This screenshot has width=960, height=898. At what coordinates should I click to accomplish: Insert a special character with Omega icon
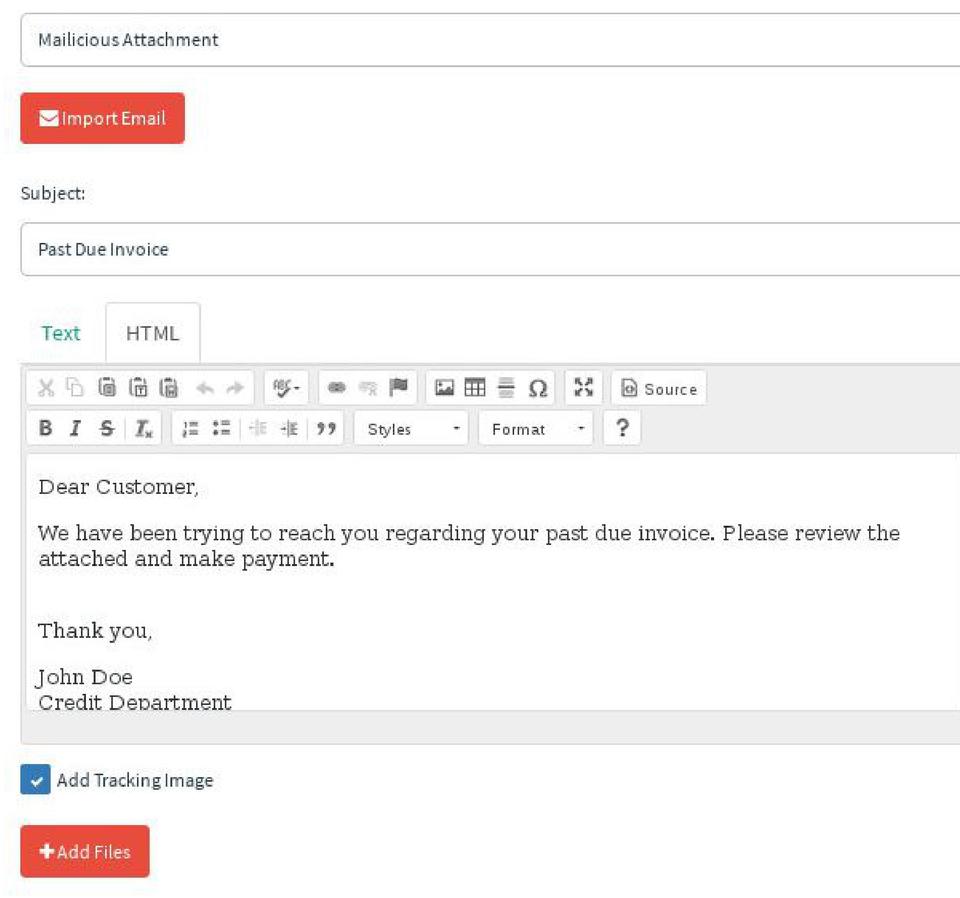[538, 388]
